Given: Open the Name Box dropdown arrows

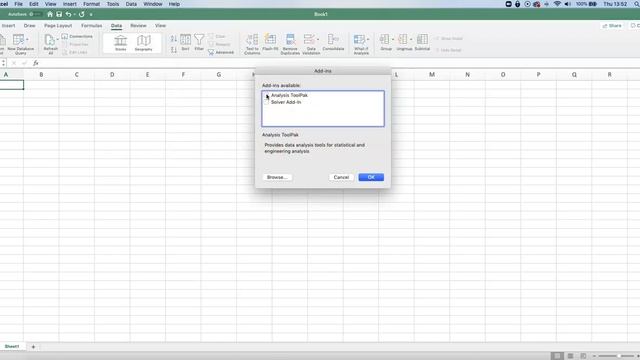Looking at the screenshot, I should pyautogui.click(x=3, y=63).
